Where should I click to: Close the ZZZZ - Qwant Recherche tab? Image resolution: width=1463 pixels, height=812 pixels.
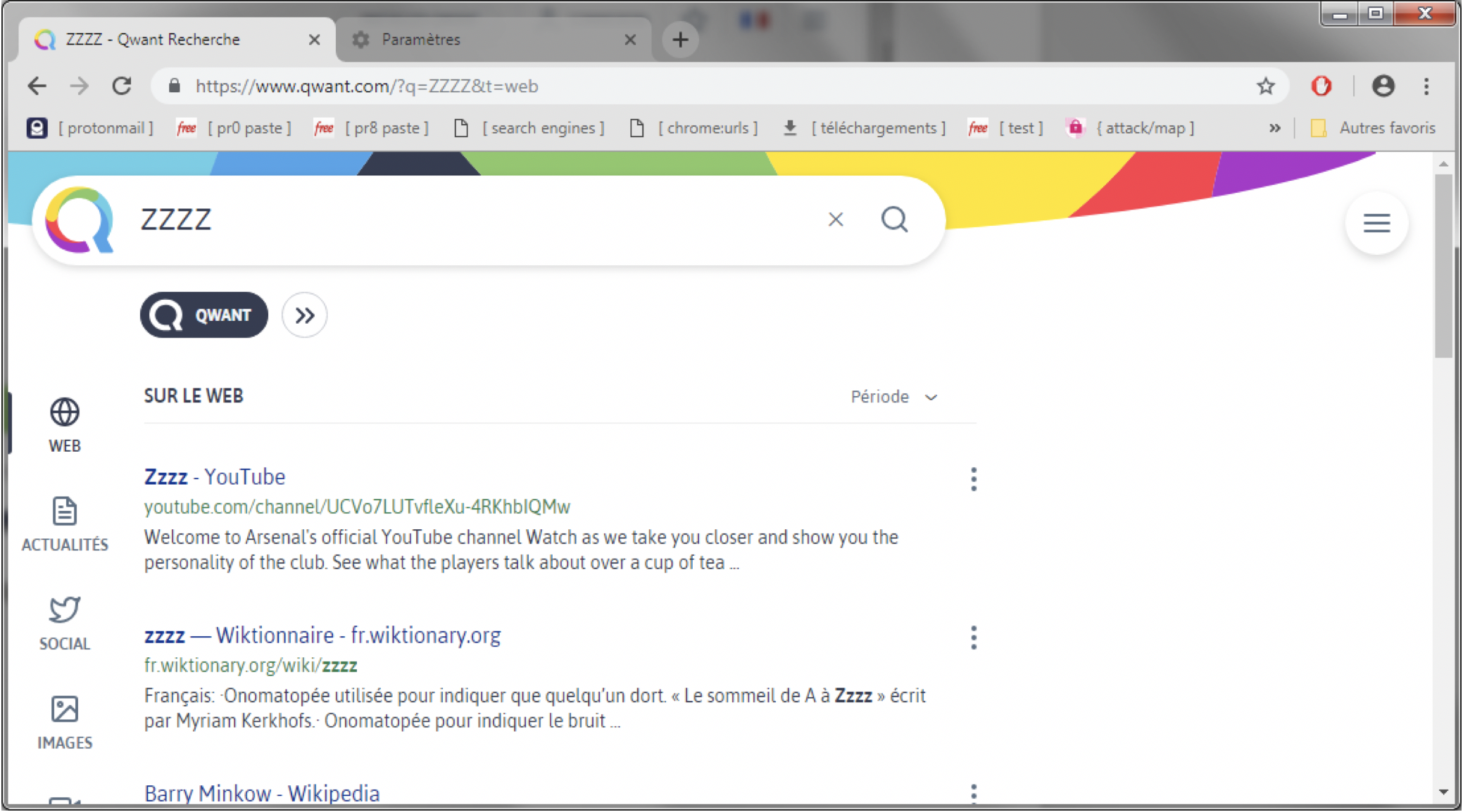click(314, 39)
